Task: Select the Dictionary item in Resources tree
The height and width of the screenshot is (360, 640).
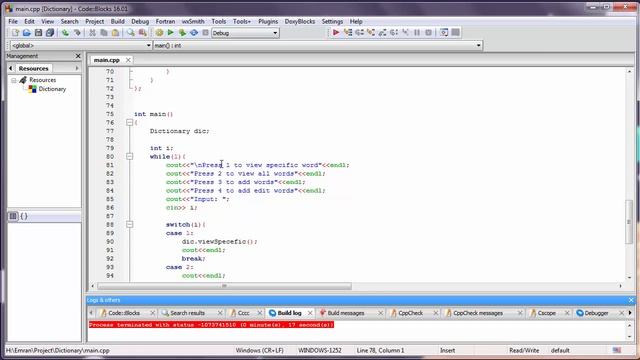Action: (x=52, y=89)
